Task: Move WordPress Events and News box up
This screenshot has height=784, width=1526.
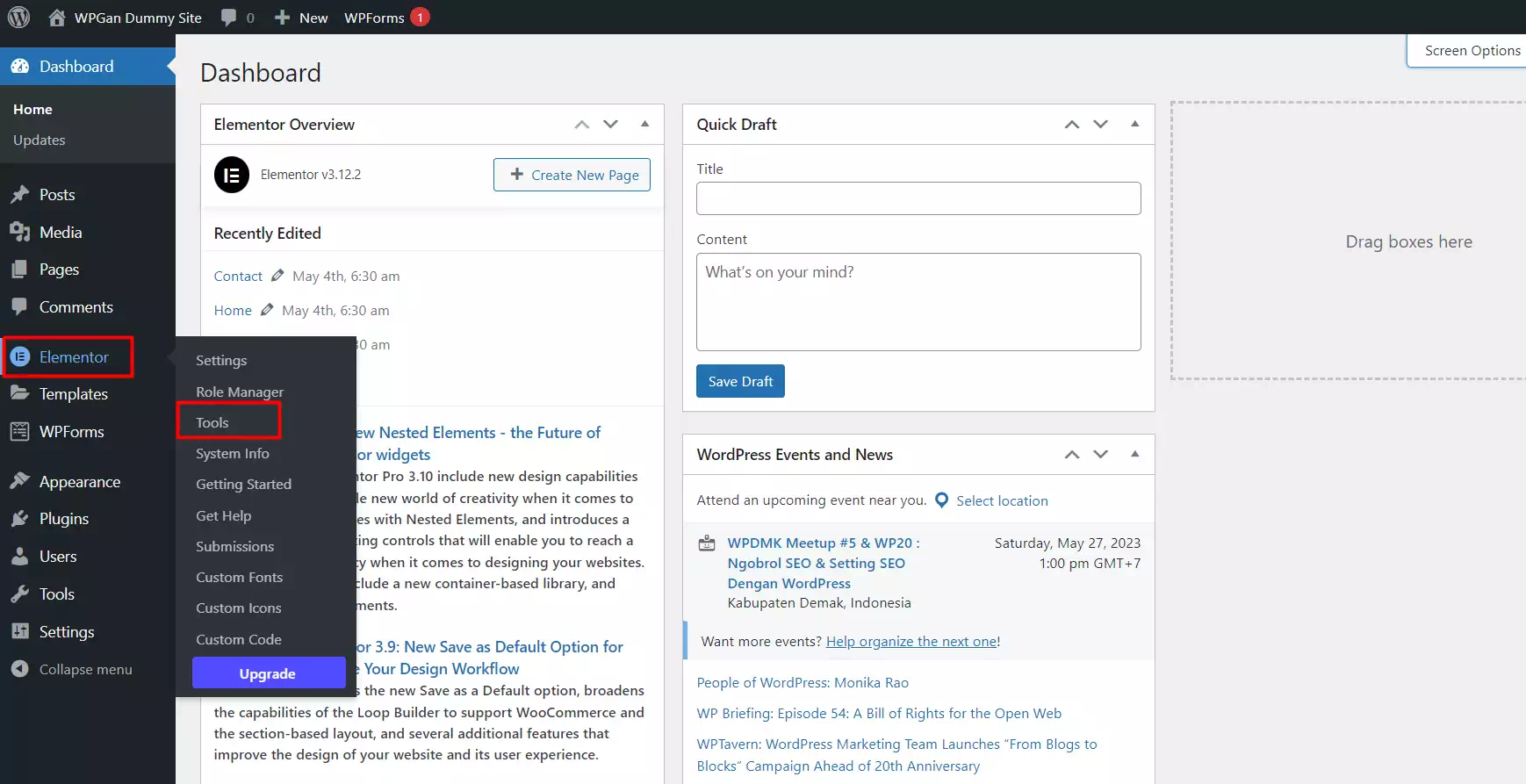Action: pos(1072,455)
